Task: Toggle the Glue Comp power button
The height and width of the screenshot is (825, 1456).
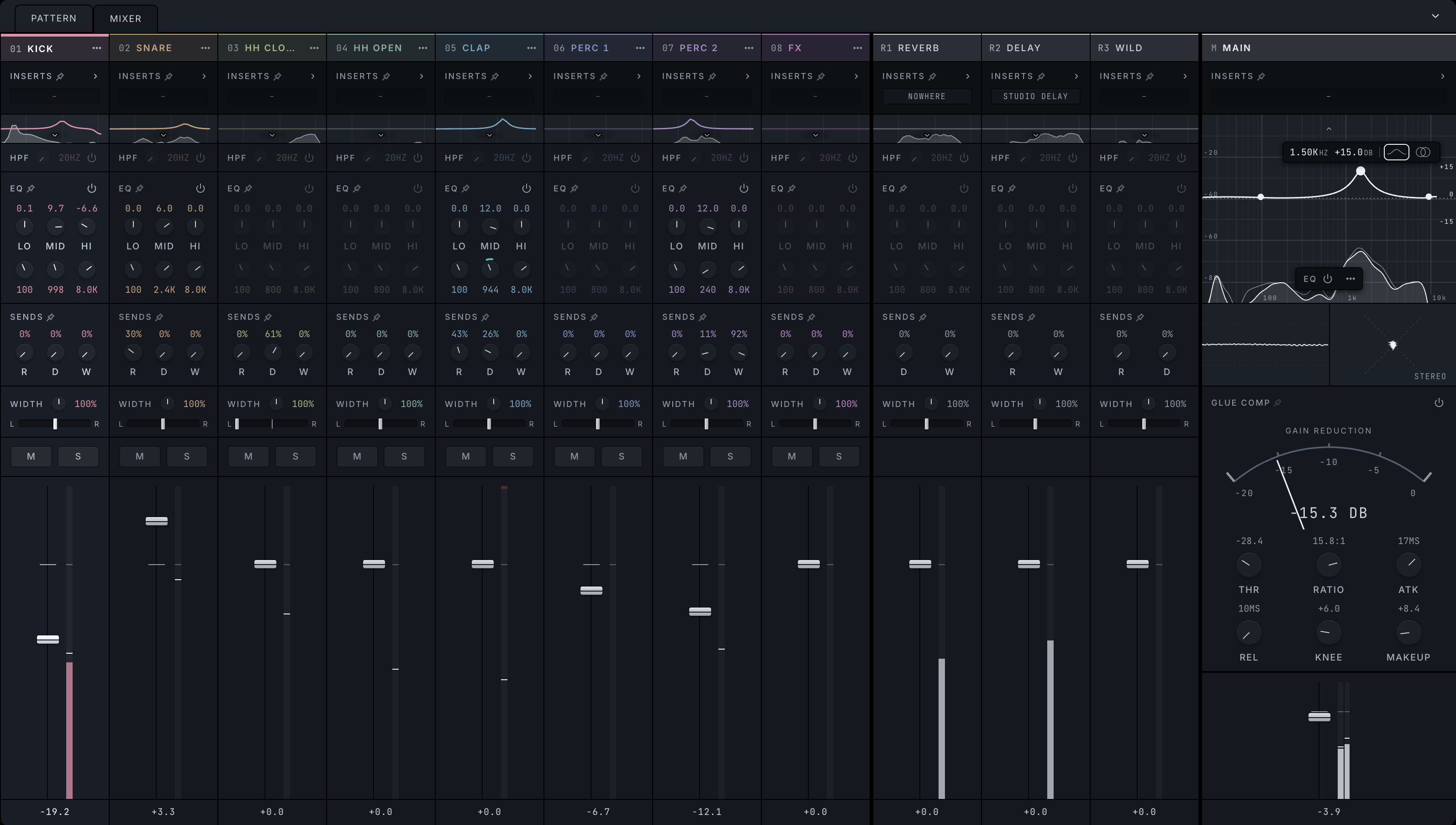Action: [1439, 403]
